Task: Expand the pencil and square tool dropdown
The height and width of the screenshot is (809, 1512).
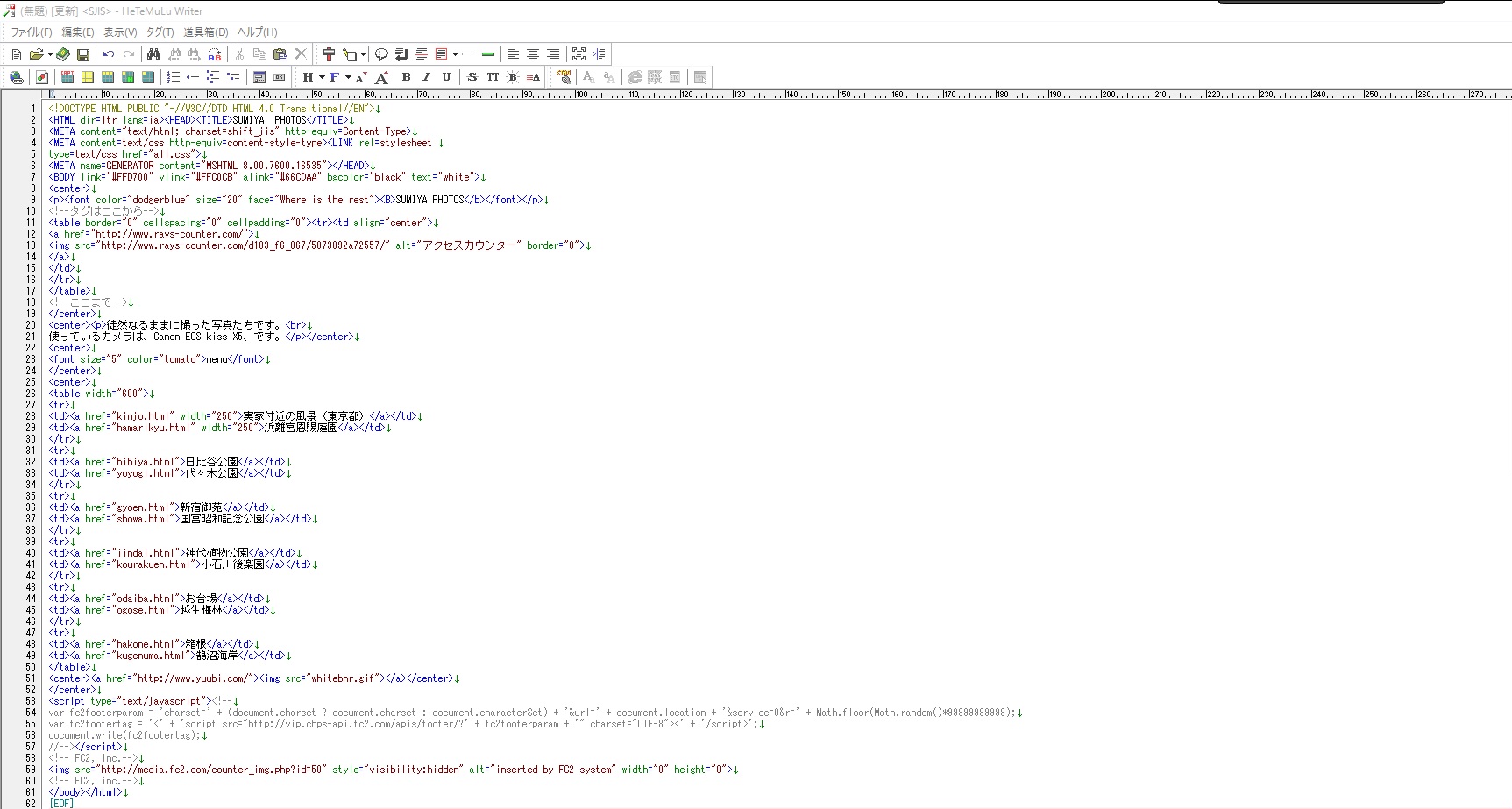Action: point(363,54)
